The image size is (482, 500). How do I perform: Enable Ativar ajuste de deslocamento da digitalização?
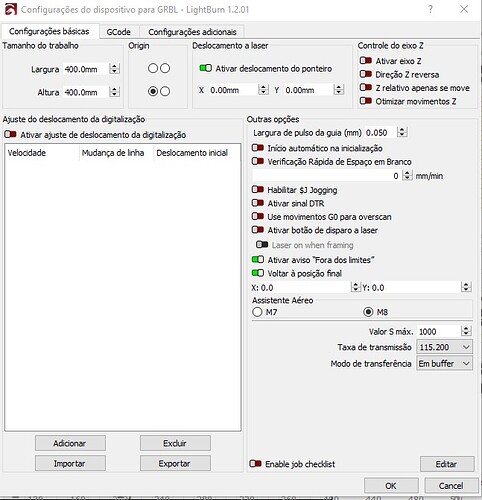pyautogui.click(x=10, y=134)
